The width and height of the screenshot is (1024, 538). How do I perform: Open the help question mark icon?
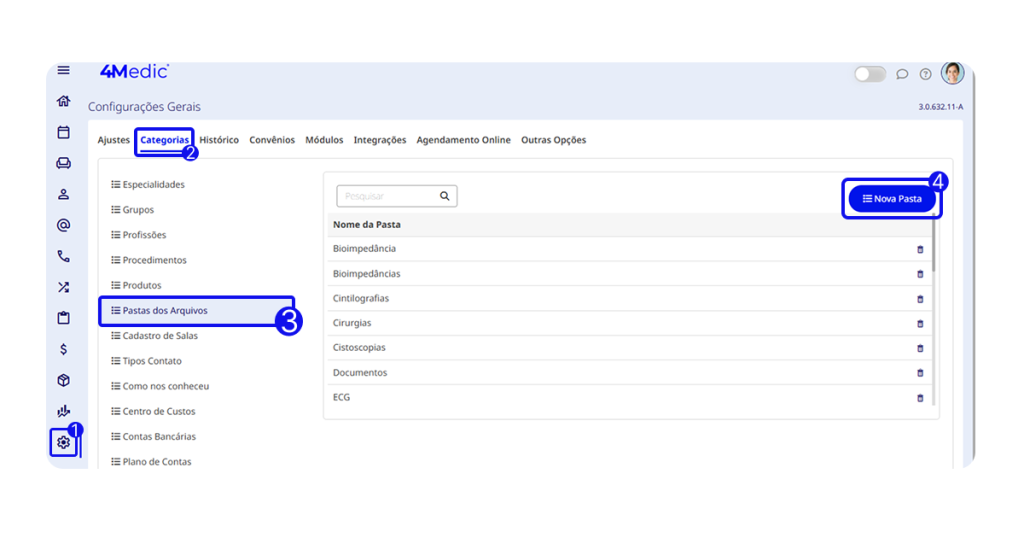[925, 74]
